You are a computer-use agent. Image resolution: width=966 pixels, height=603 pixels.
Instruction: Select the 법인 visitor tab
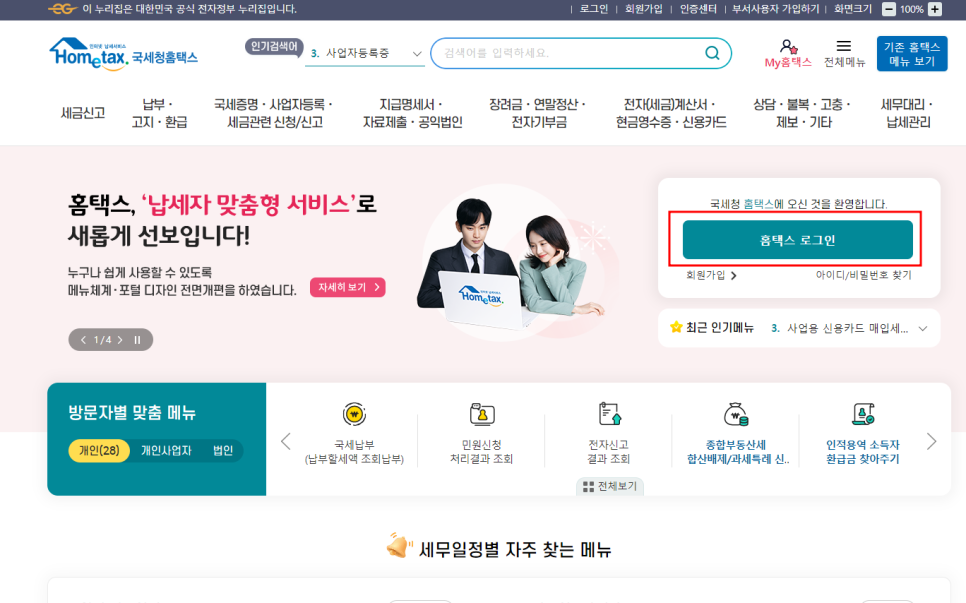pyautogui.click(x=223, y=450)
